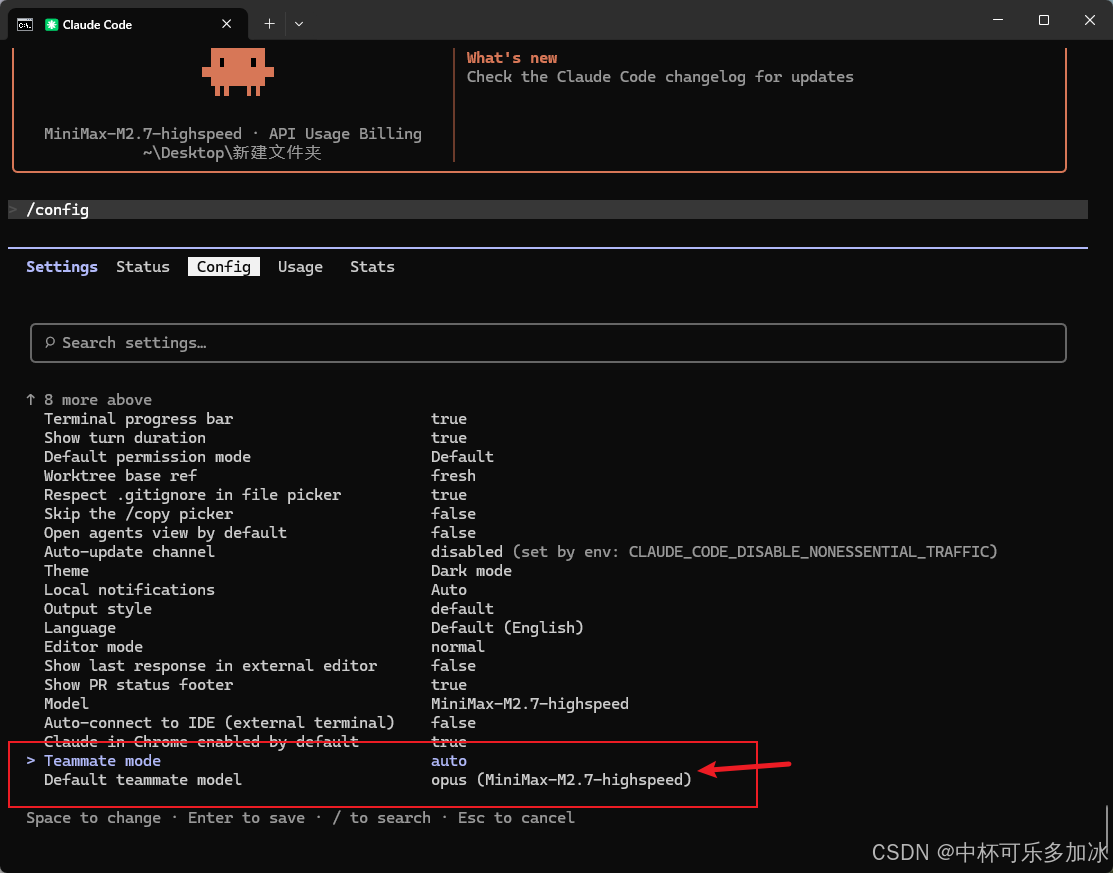Image resolution: width=1113 pixels, height=873 pixels.
Task: Open the Usage tab
Action: coord(300,267)
